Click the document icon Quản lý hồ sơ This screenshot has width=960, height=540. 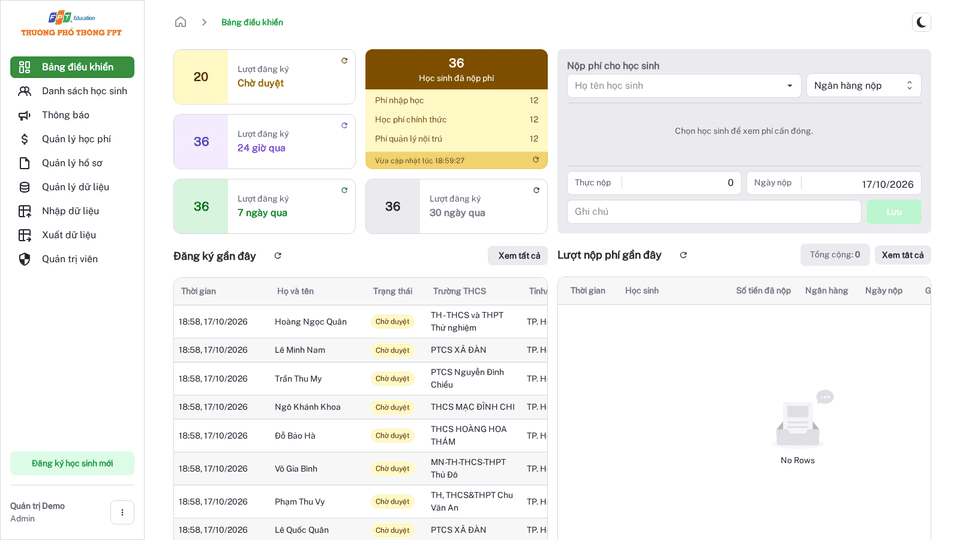(x=24, y=163)
